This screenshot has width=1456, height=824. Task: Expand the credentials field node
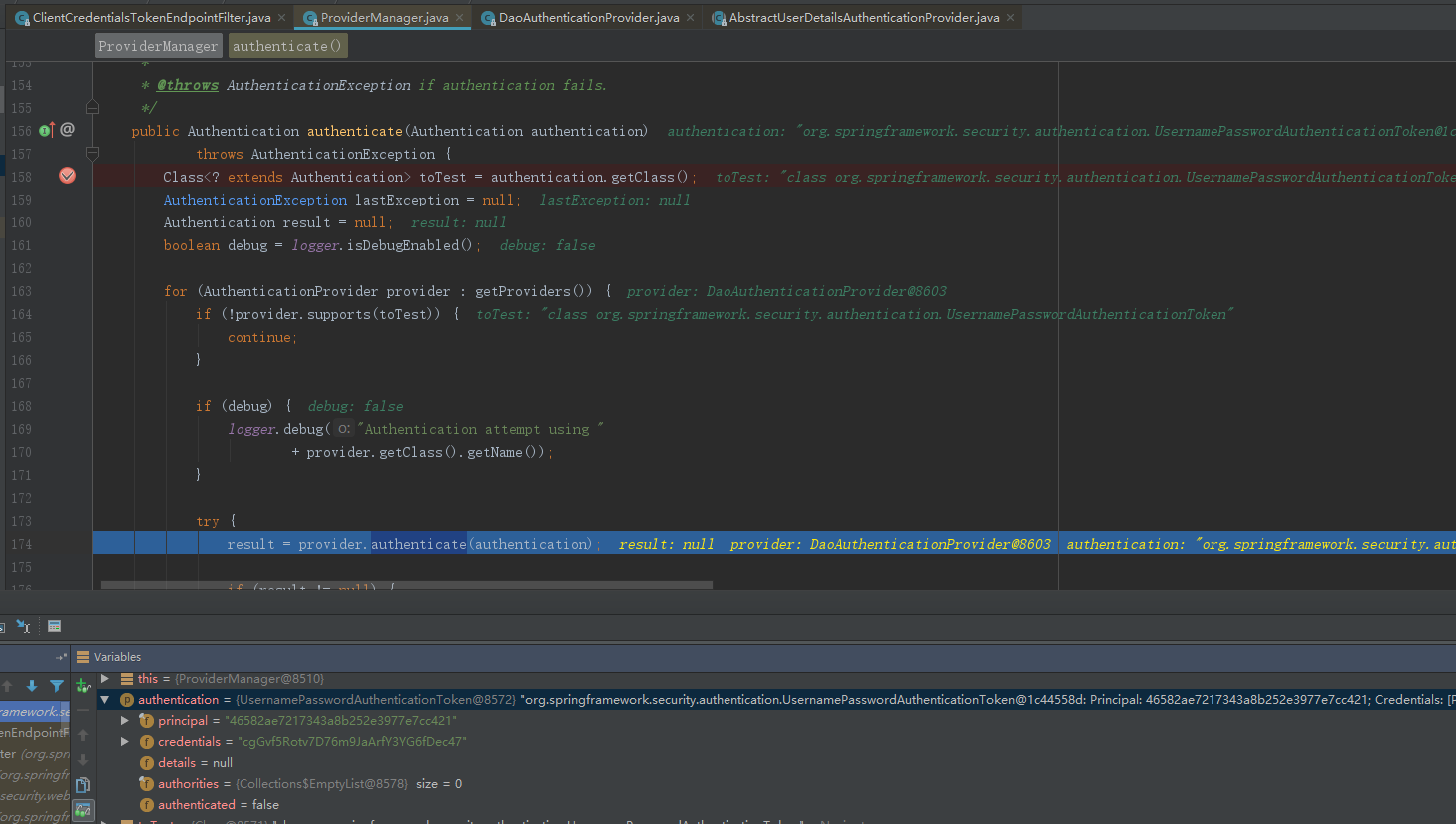pyautogui.click(x=125, y=741)
